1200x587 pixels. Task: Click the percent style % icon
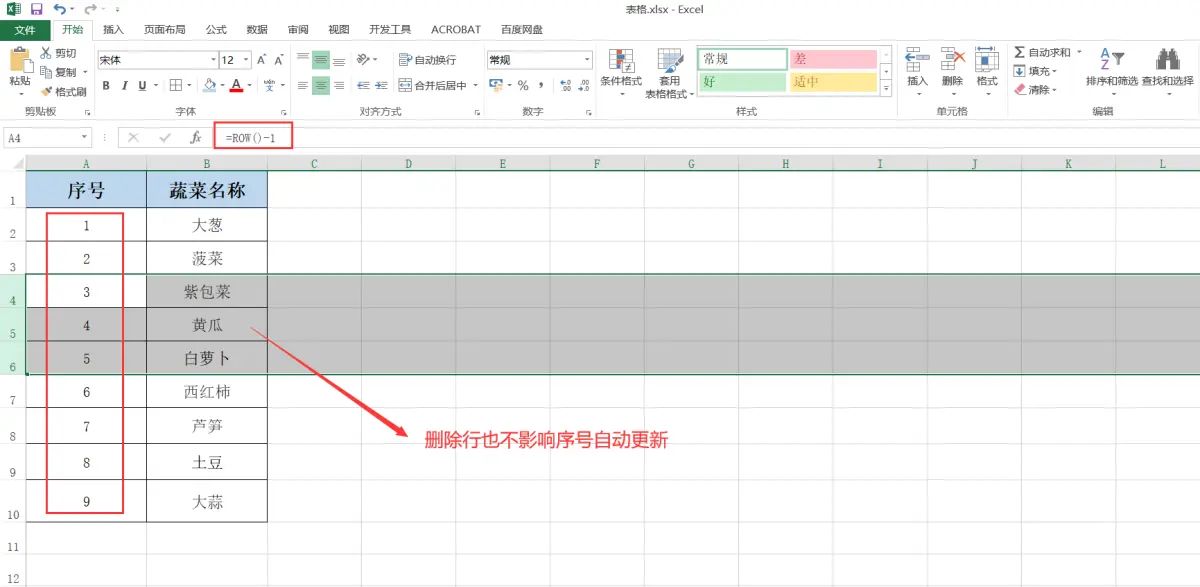click(x=521, y=87)
